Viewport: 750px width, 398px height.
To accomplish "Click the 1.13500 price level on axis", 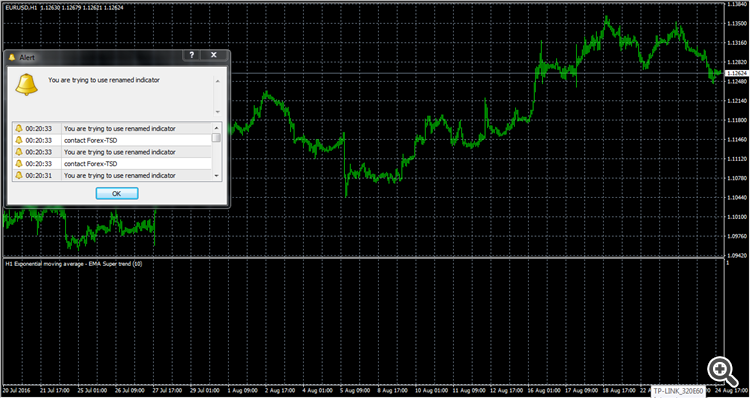I will 737,23.
